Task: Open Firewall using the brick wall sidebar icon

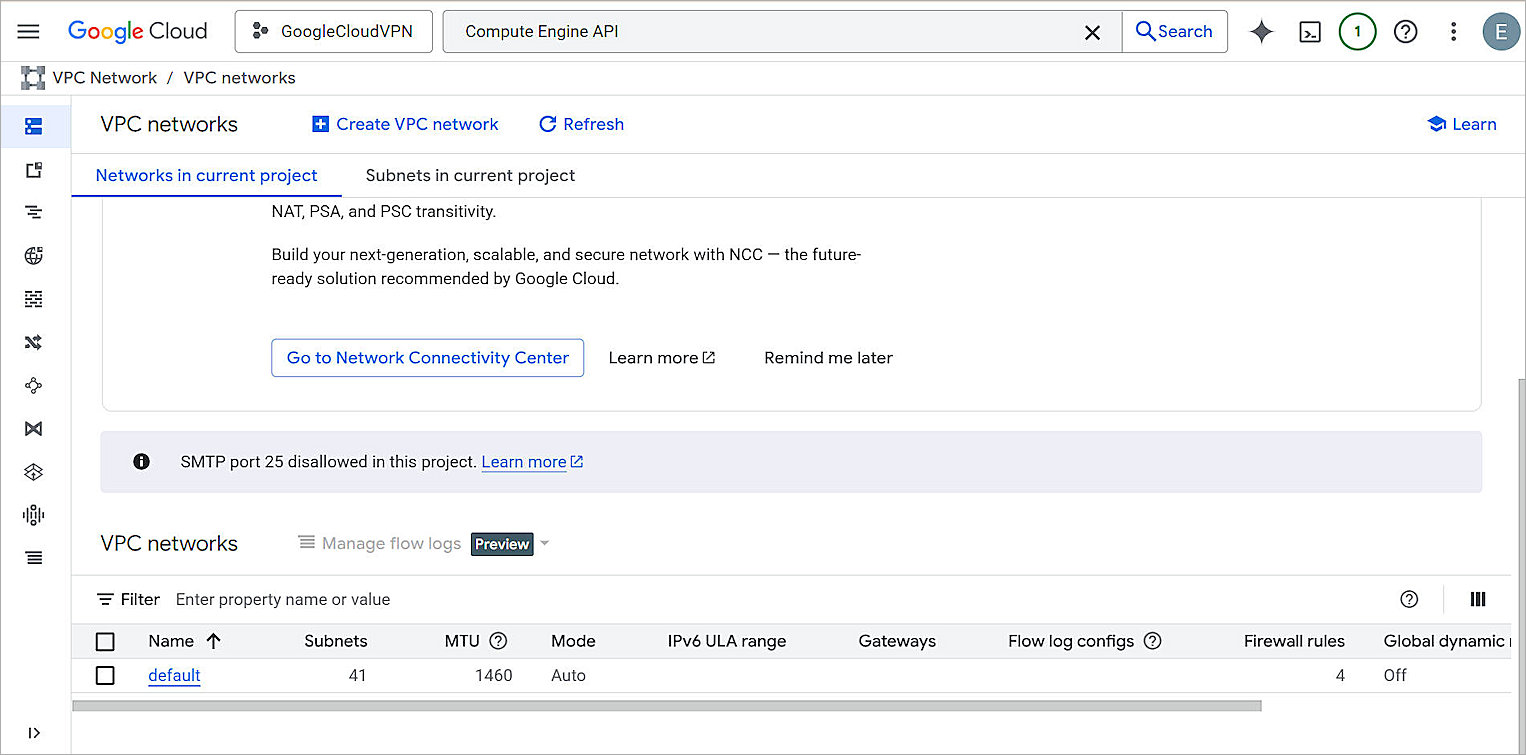Action: [33, 298]
